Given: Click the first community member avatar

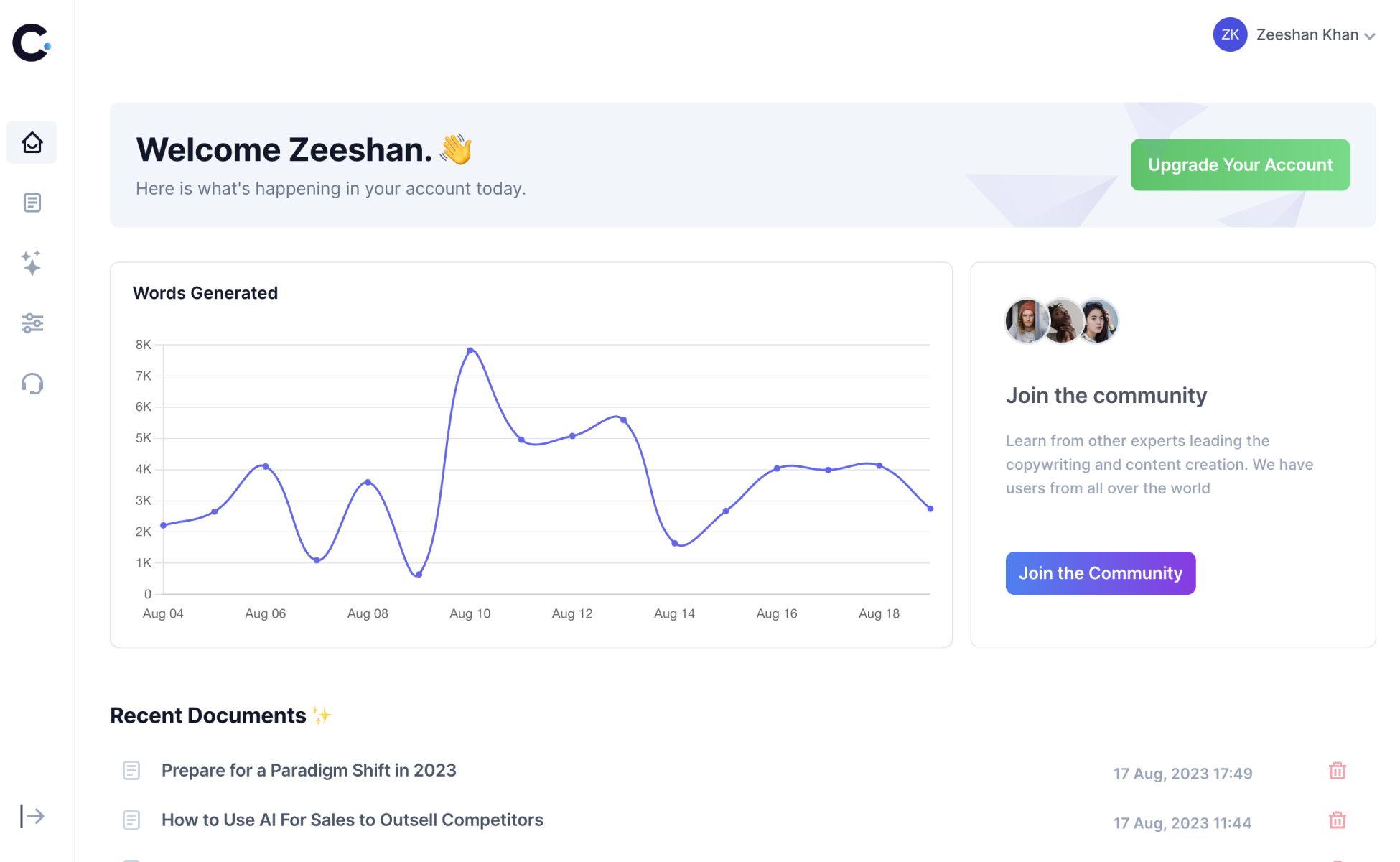Looking at the screenshot, I should pos(1025,321).
